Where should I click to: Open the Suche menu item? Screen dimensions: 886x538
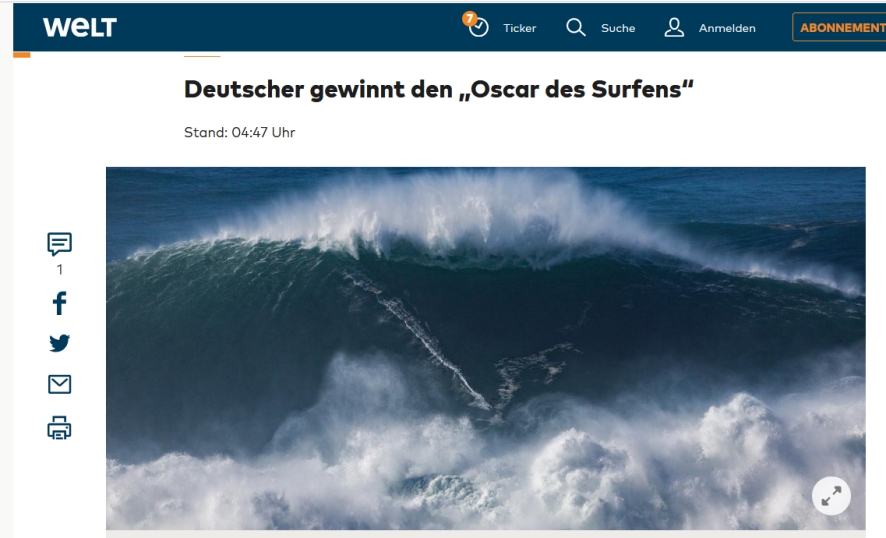coord(618,28)
